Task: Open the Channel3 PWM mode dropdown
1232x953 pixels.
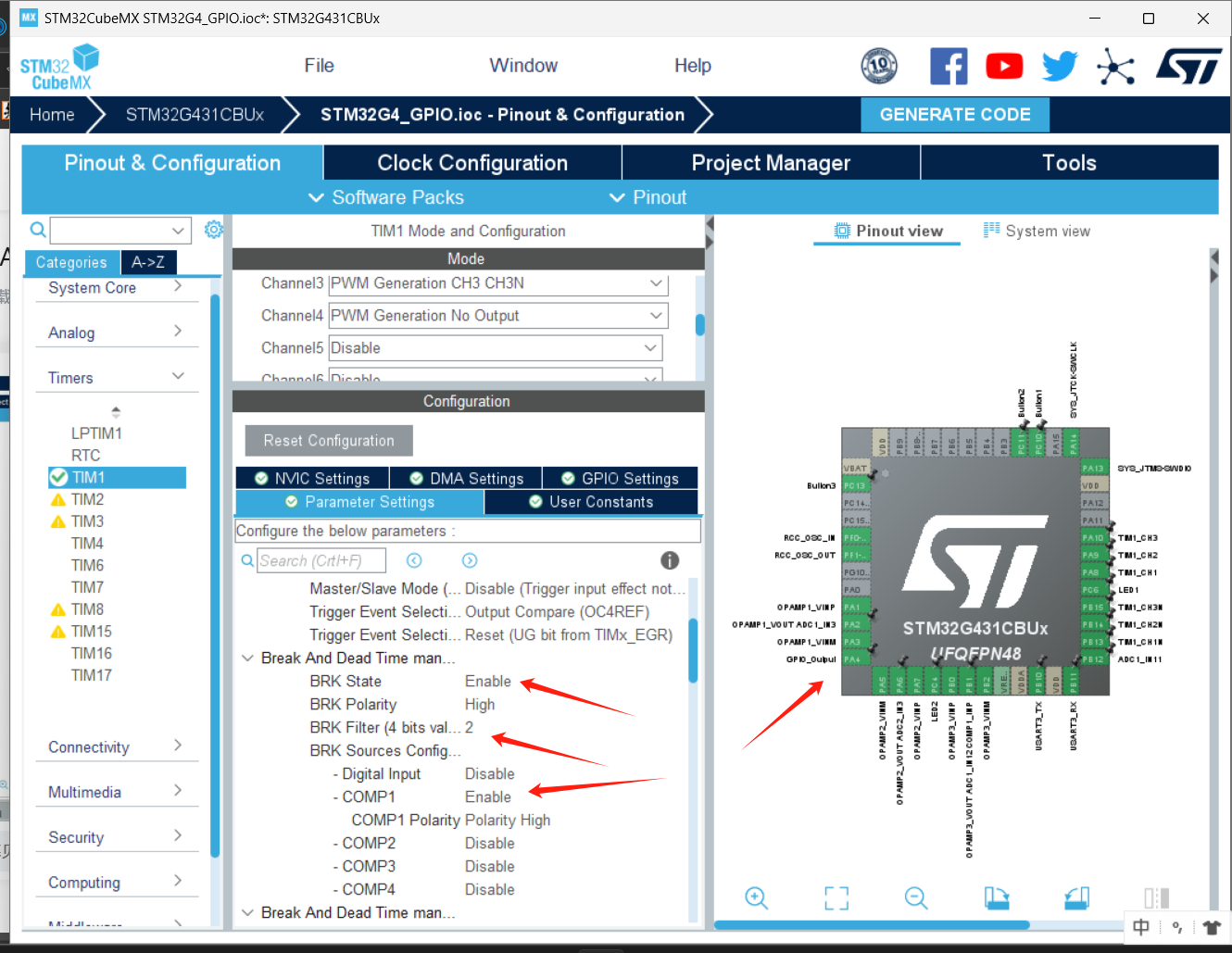Action: (656, 283)
